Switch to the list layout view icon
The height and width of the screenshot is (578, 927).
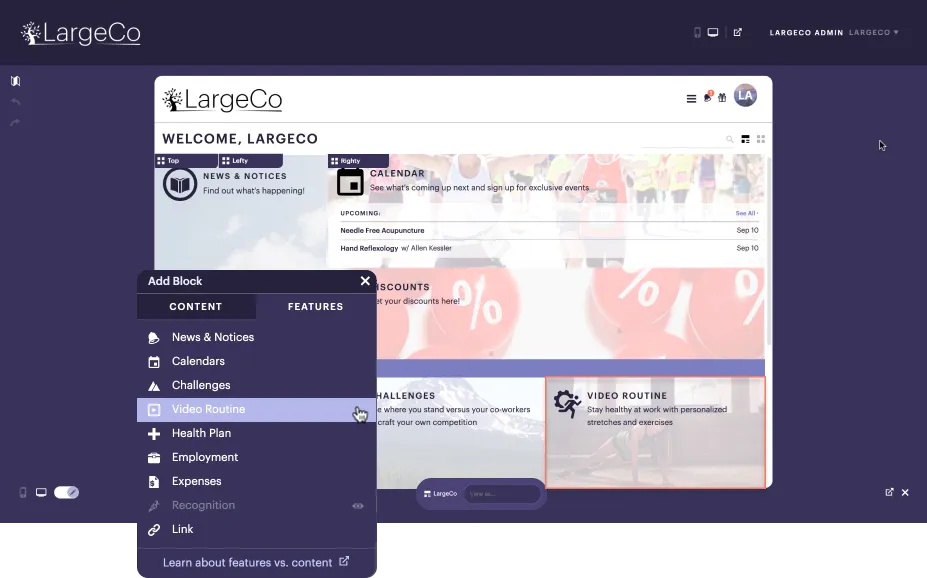(x=746, y=139)
